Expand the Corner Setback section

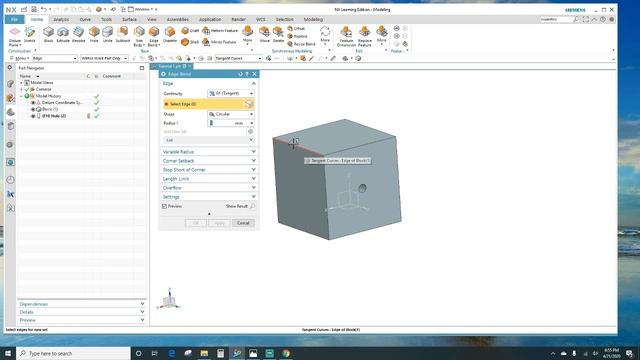209,160
